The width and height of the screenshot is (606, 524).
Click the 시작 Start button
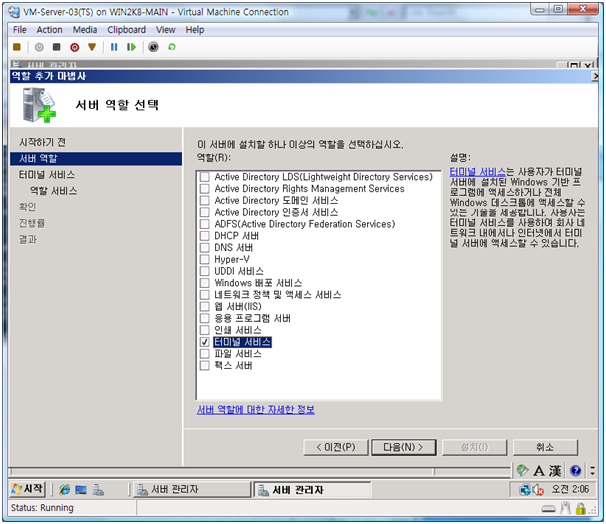[27, 489]
